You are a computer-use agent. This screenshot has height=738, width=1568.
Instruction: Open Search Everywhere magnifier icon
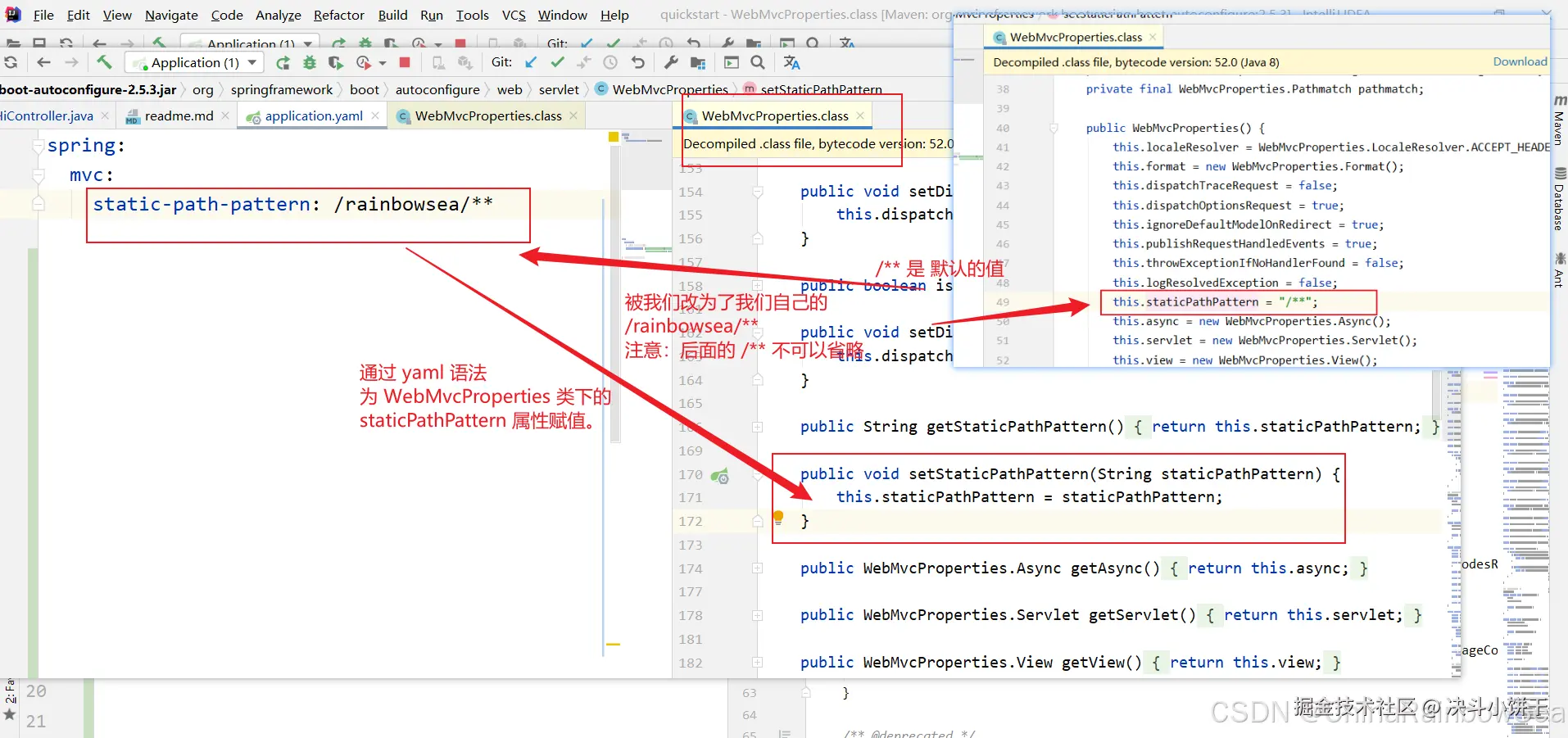(x=758, y=62)
